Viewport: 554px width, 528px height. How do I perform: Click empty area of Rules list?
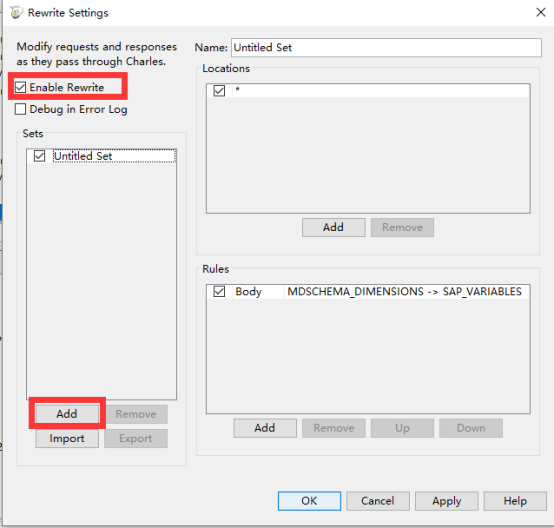click(x=368, y=355)
